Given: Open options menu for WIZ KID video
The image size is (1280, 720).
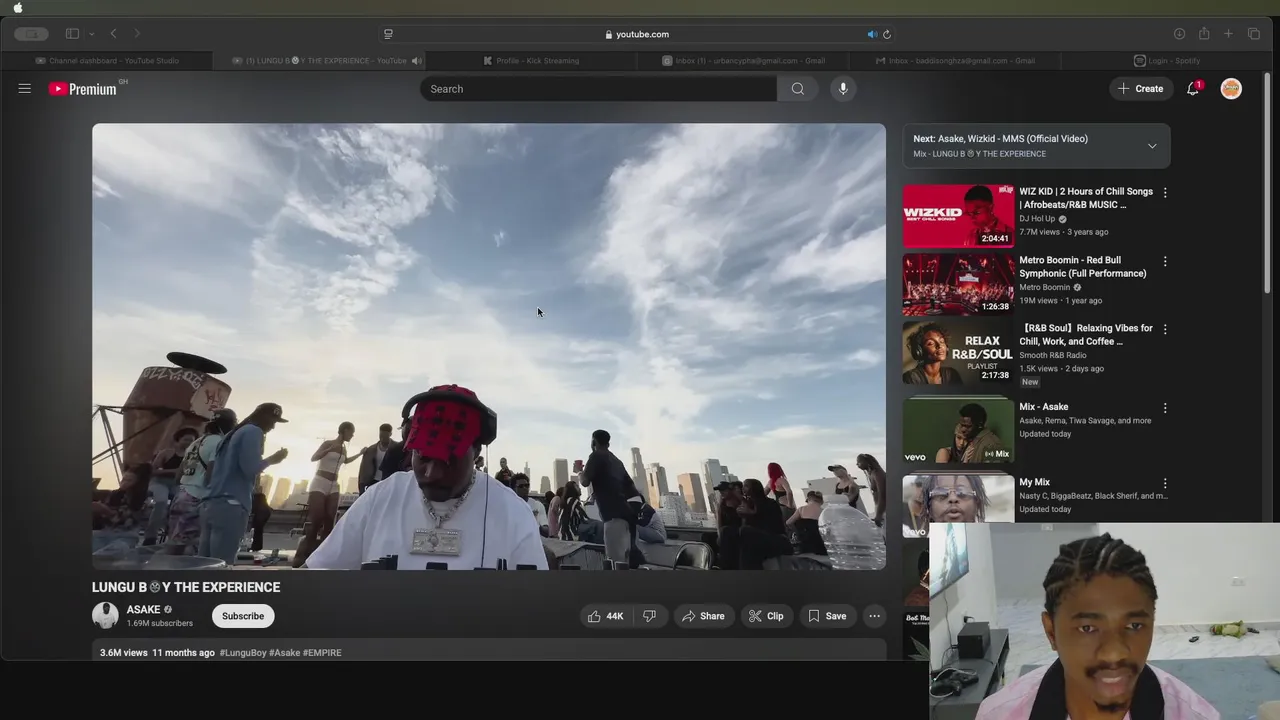Looking at the screenshot, I should click(x=1165, y=192).
